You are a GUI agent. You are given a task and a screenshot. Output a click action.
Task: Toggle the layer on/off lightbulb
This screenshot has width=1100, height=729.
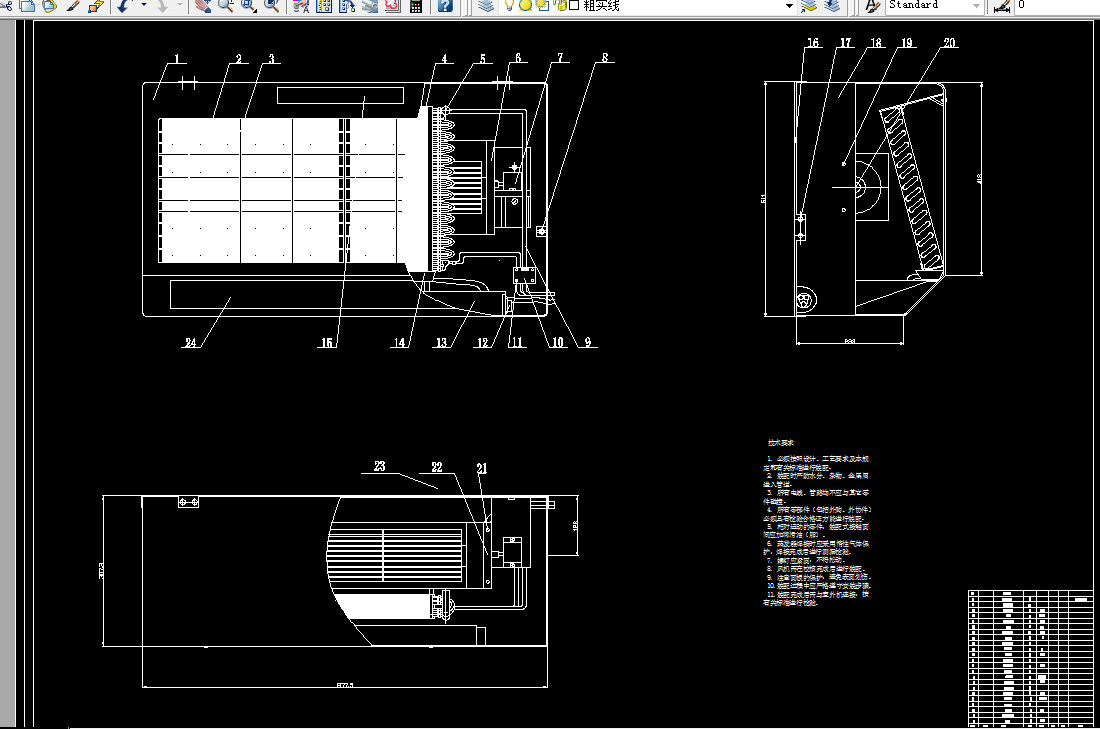[x=510, y=5]
